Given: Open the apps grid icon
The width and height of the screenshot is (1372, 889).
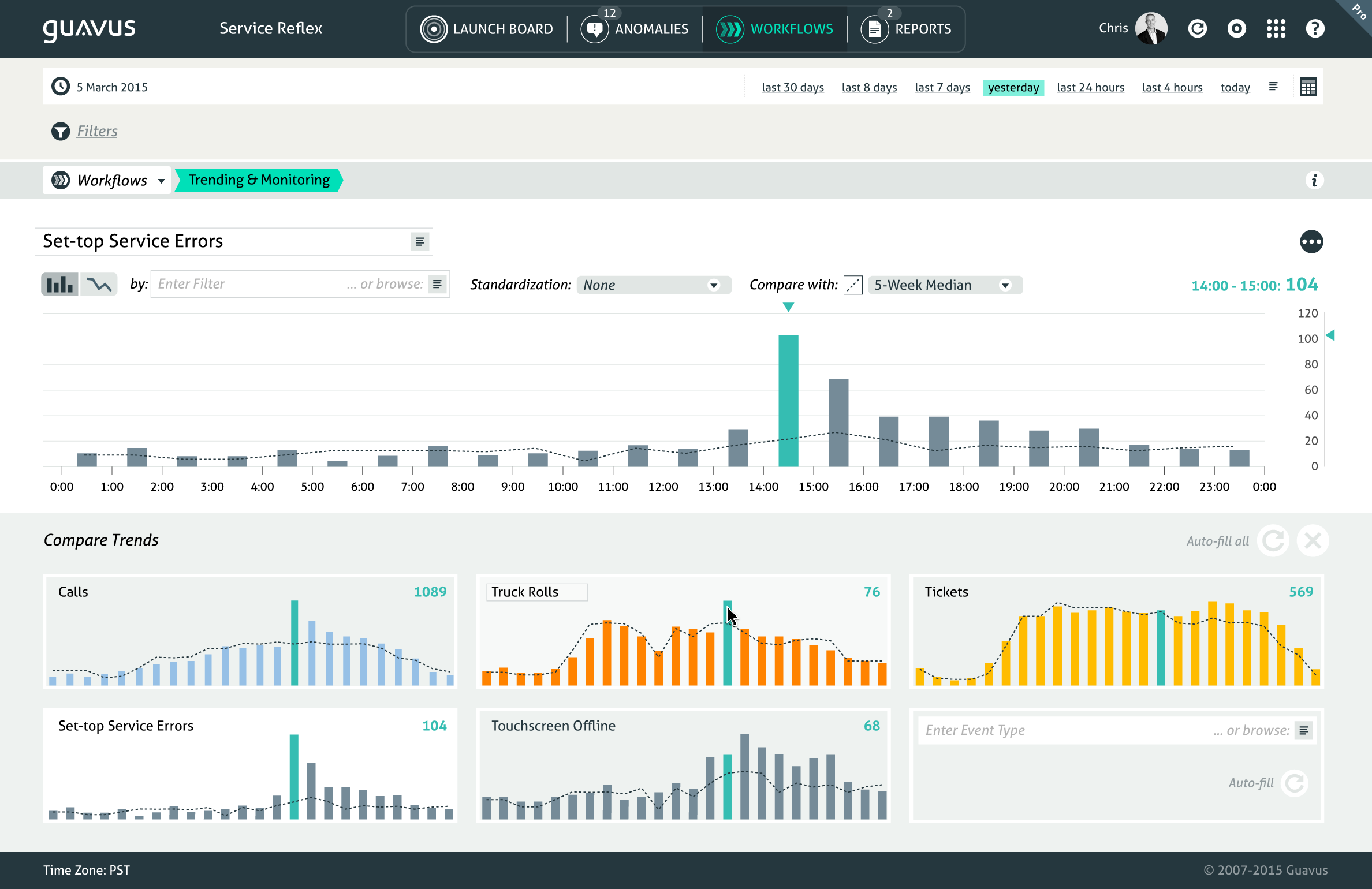Looking at the screenshot, I should pos(1276,28).
